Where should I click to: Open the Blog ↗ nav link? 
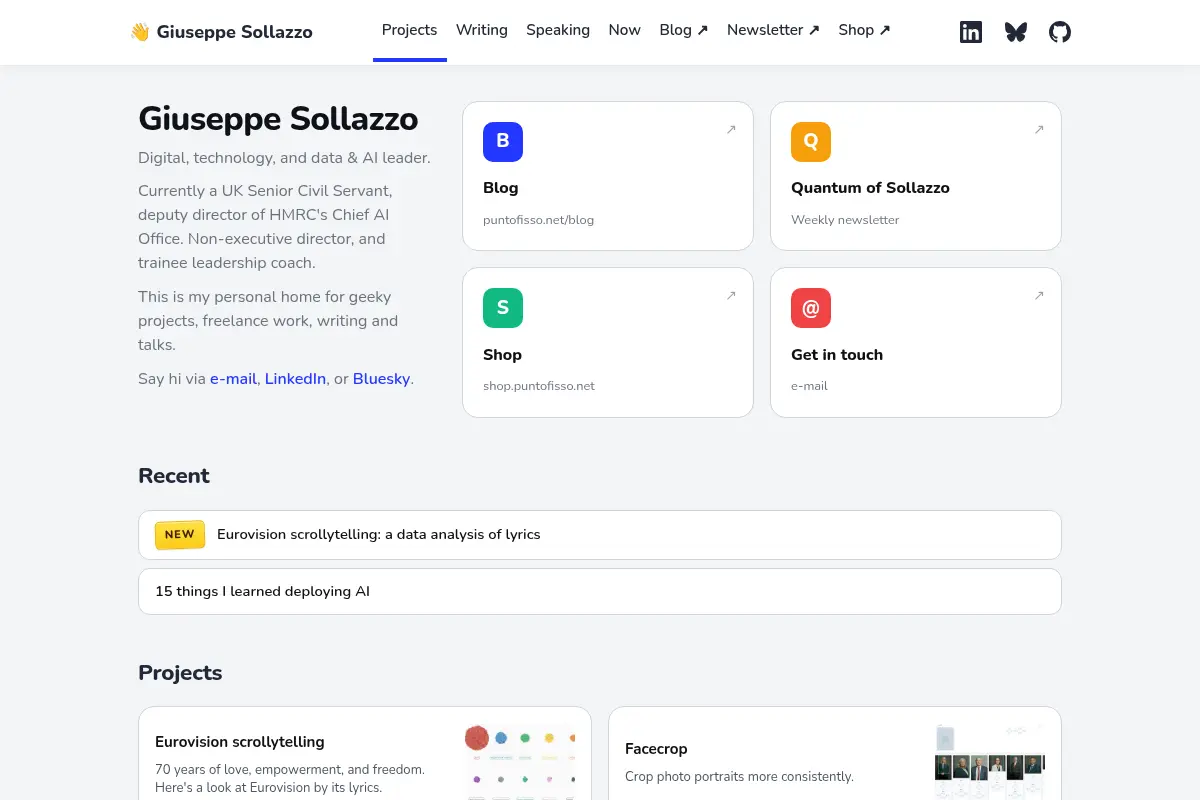point(684,30)
